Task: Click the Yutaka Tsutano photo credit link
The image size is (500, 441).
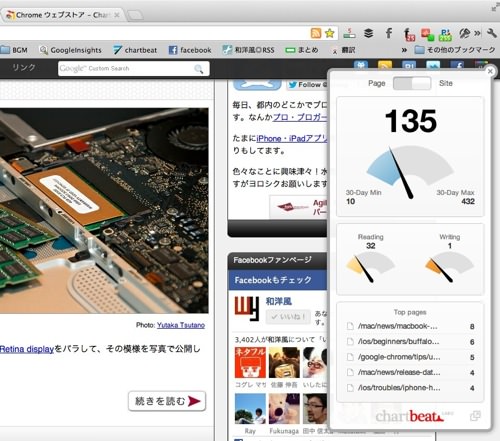Action: point(181,325)
